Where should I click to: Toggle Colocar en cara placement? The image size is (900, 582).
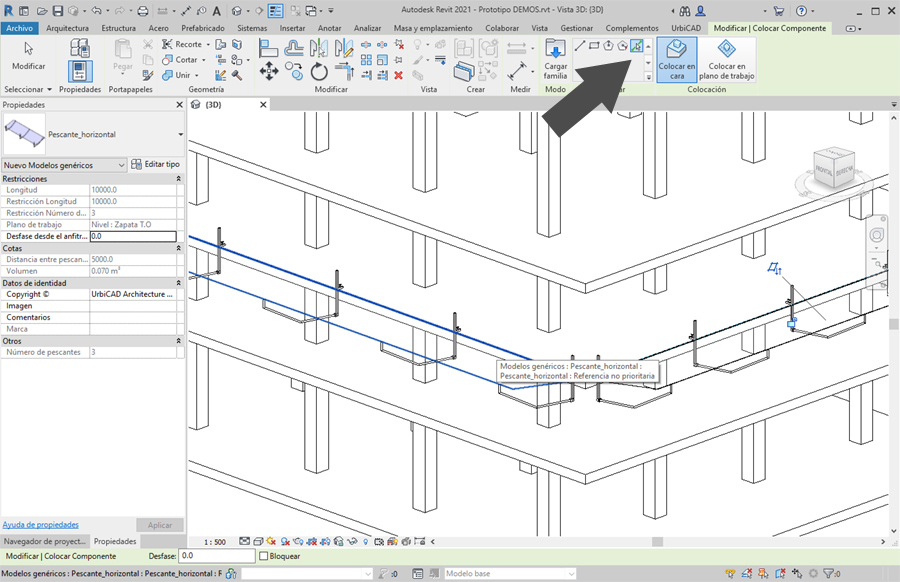click(x=677, y=59)
